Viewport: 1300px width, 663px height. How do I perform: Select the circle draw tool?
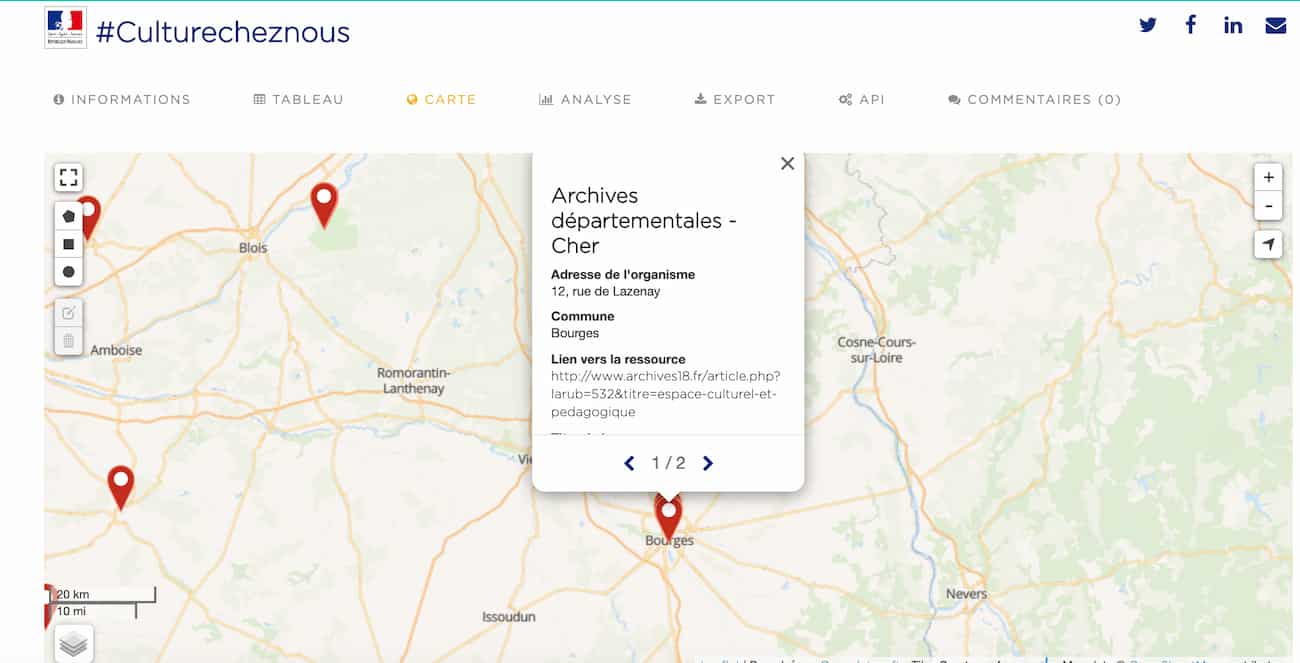(x=68, y=272)
